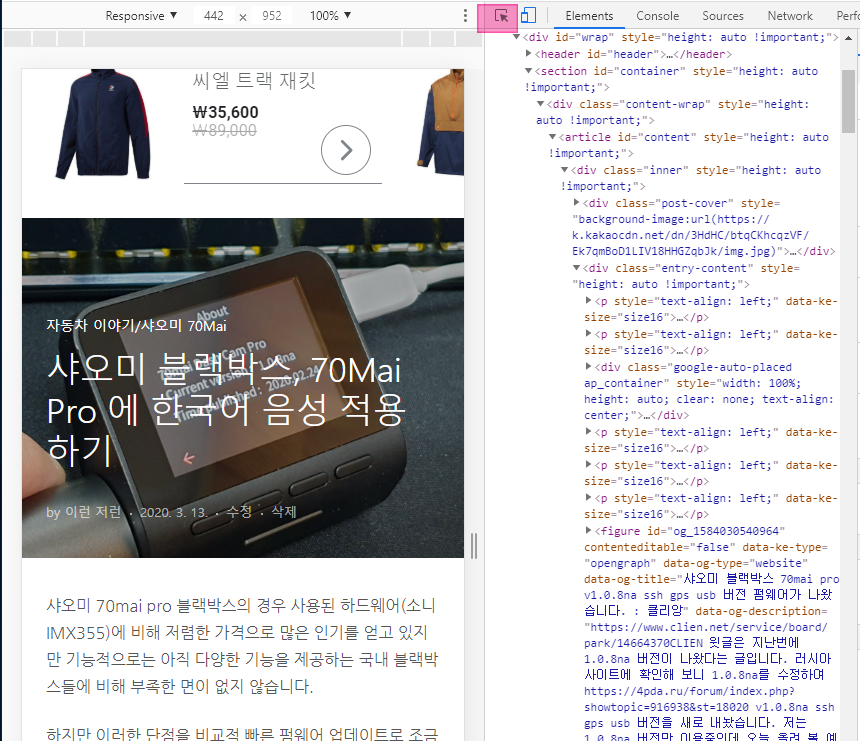
Task: Expand the google-auto-placed div node
Action: (589, 366)
